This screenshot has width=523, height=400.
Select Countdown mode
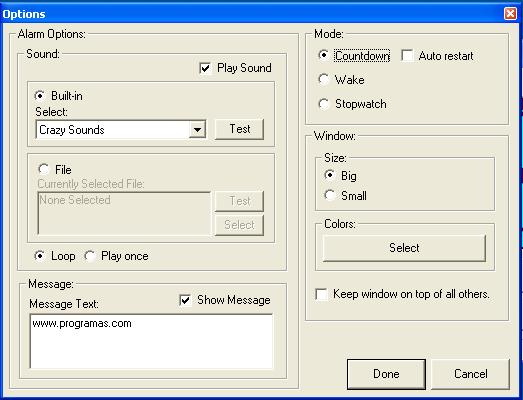click(x=323, y=55)
